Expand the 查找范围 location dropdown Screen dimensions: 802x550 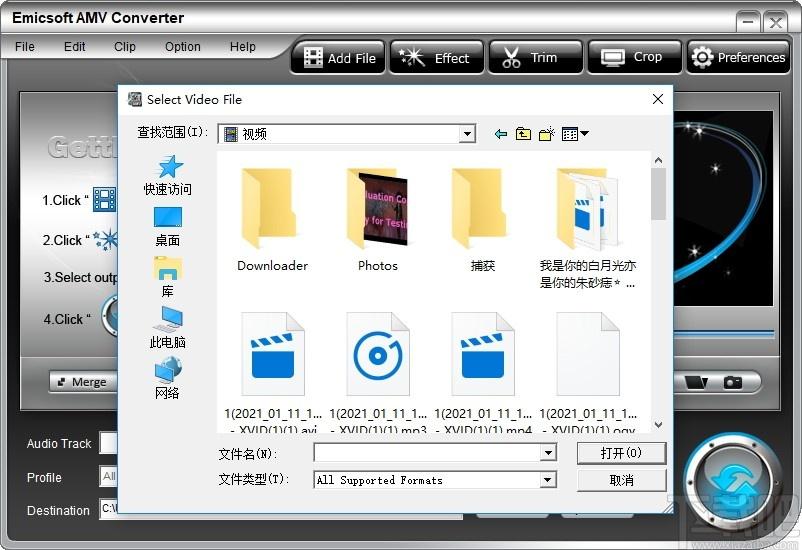pos(466,134)
